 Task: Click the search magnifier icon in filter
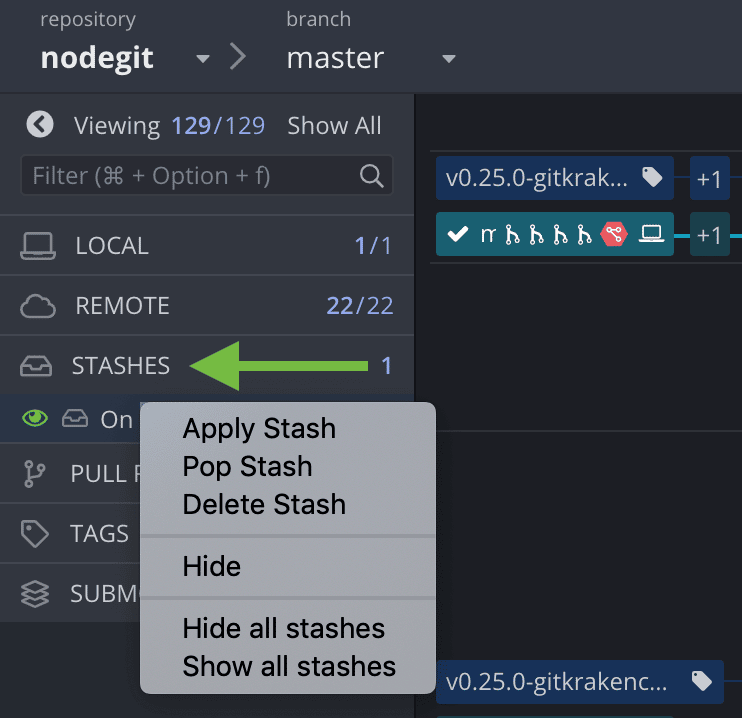coord(371,177)
